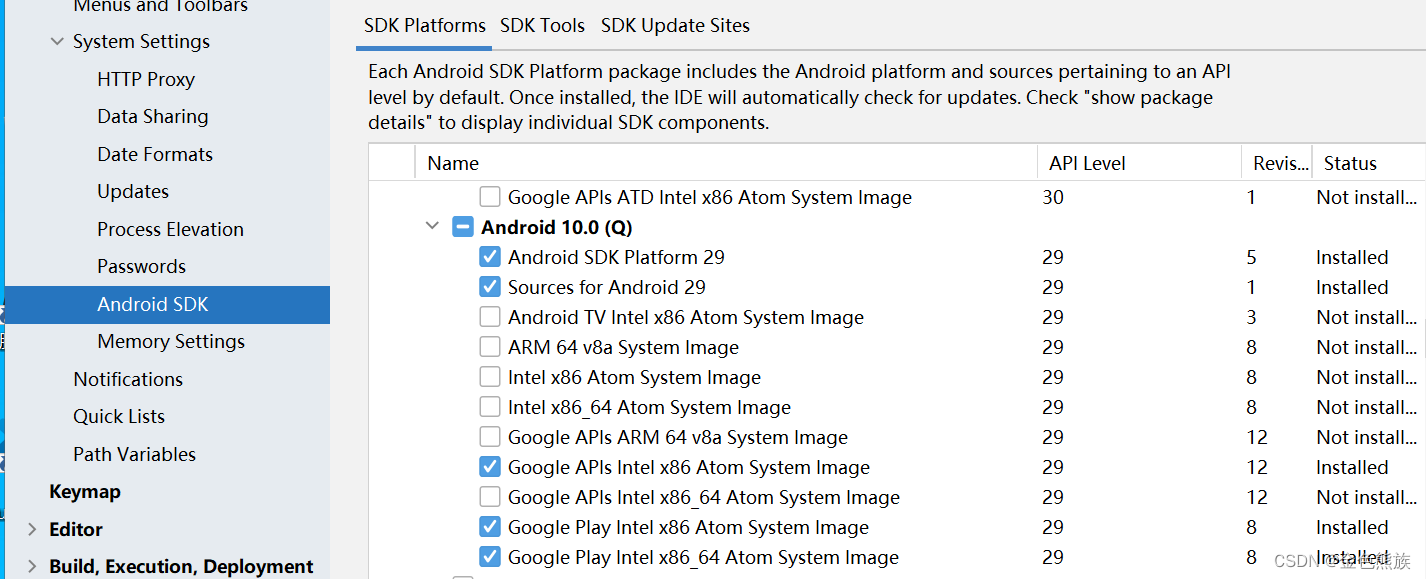Check Android TV Intel x86 Atom System Image

(x=490, y=317)
